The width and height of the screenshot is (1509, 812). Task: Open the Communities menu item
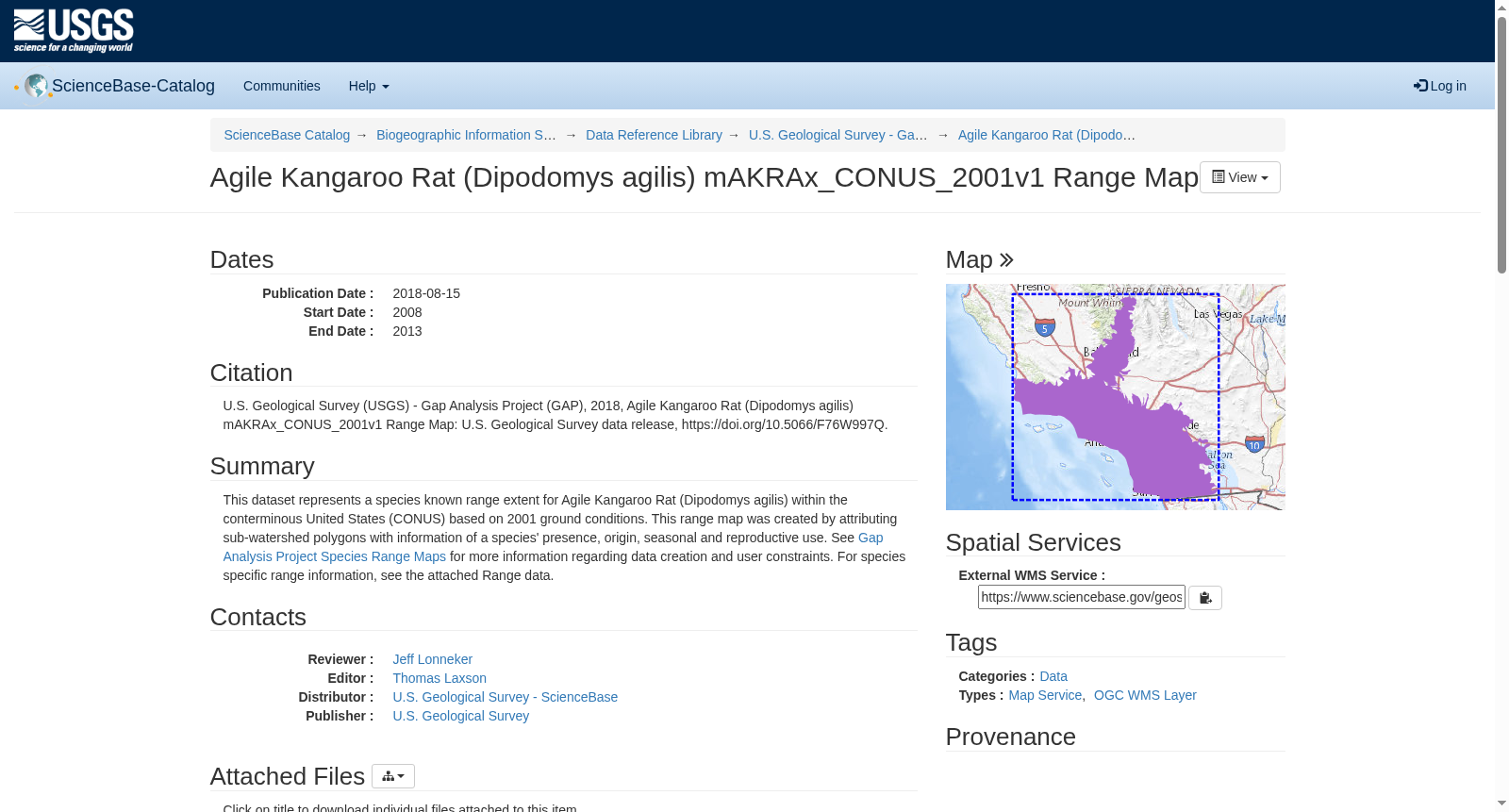pyautogui.click(x=282, y=86)
